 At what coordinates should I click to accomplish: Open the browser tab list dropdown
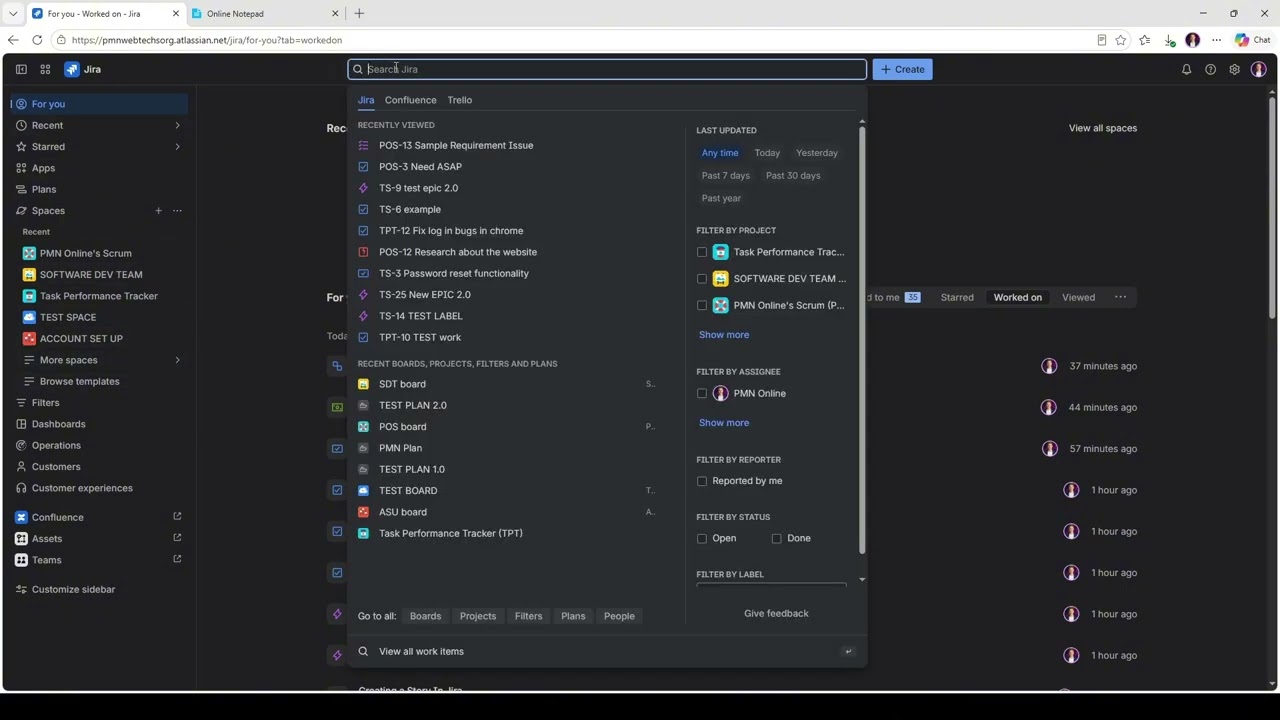click(x=13, y=14)
